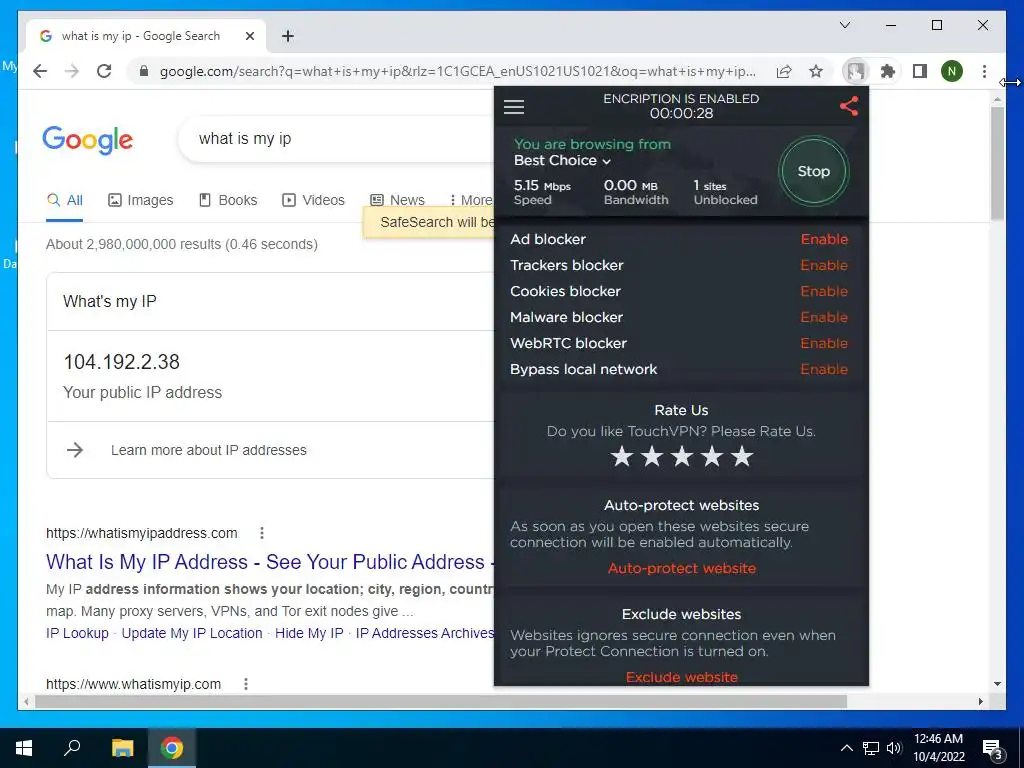
Task: Click the IP Lookup sitelink
Action: tap(77, 633)
